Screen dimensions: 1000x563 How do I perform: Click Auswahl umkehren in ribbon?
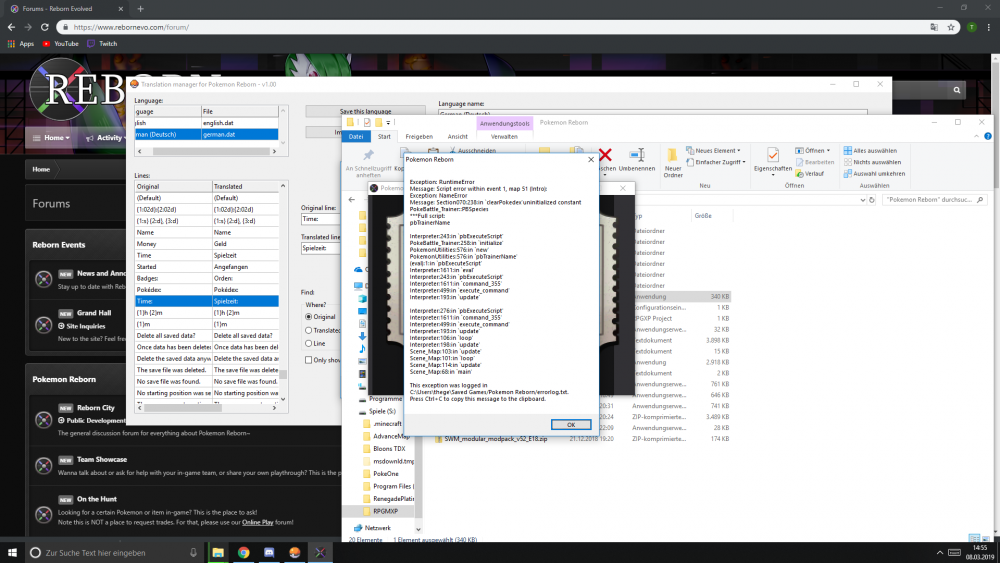pyautogui.click(x=874, y=173)
